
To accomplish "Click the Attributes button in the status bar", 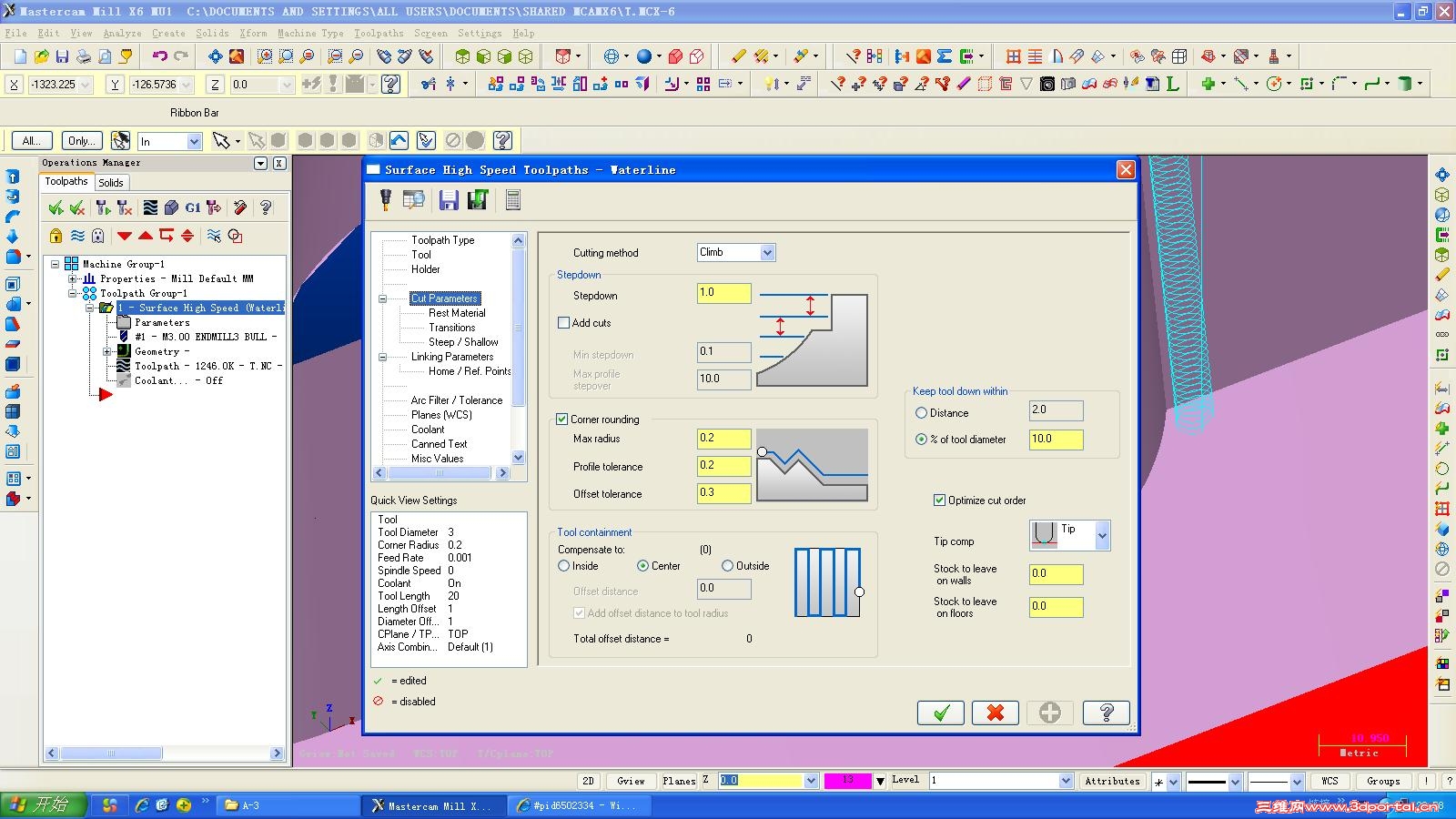I will (x=1112, y=781).
